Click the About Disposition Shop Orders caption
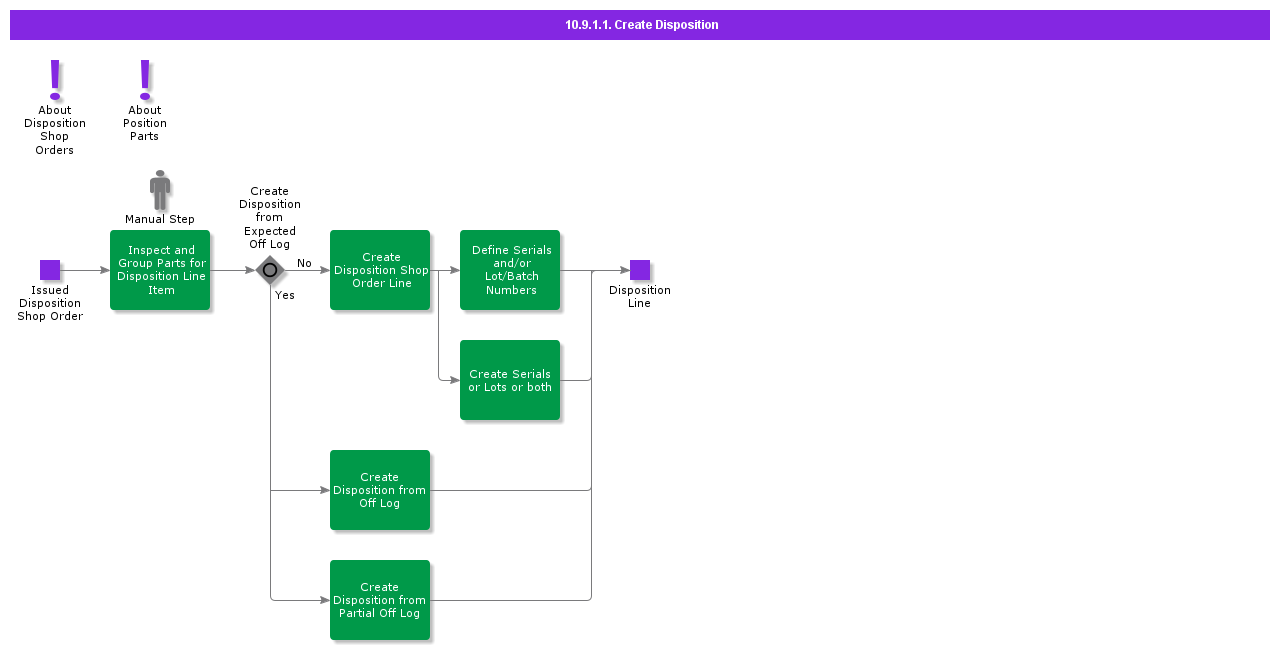This screenshot has height=650, width=1280. [55, 130]
